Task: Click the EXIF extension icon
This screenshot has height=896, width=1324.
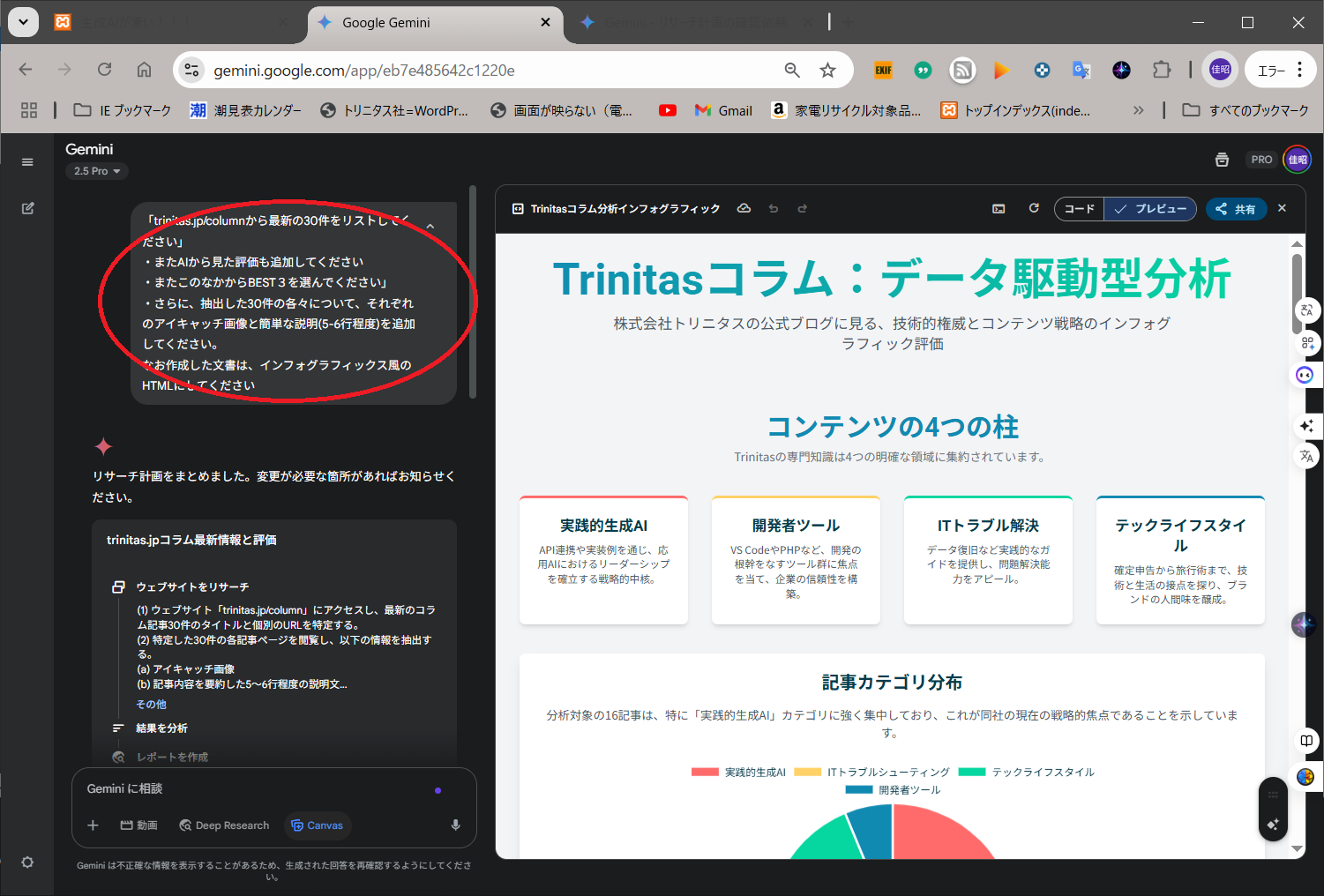Action: tap(883, 71)
